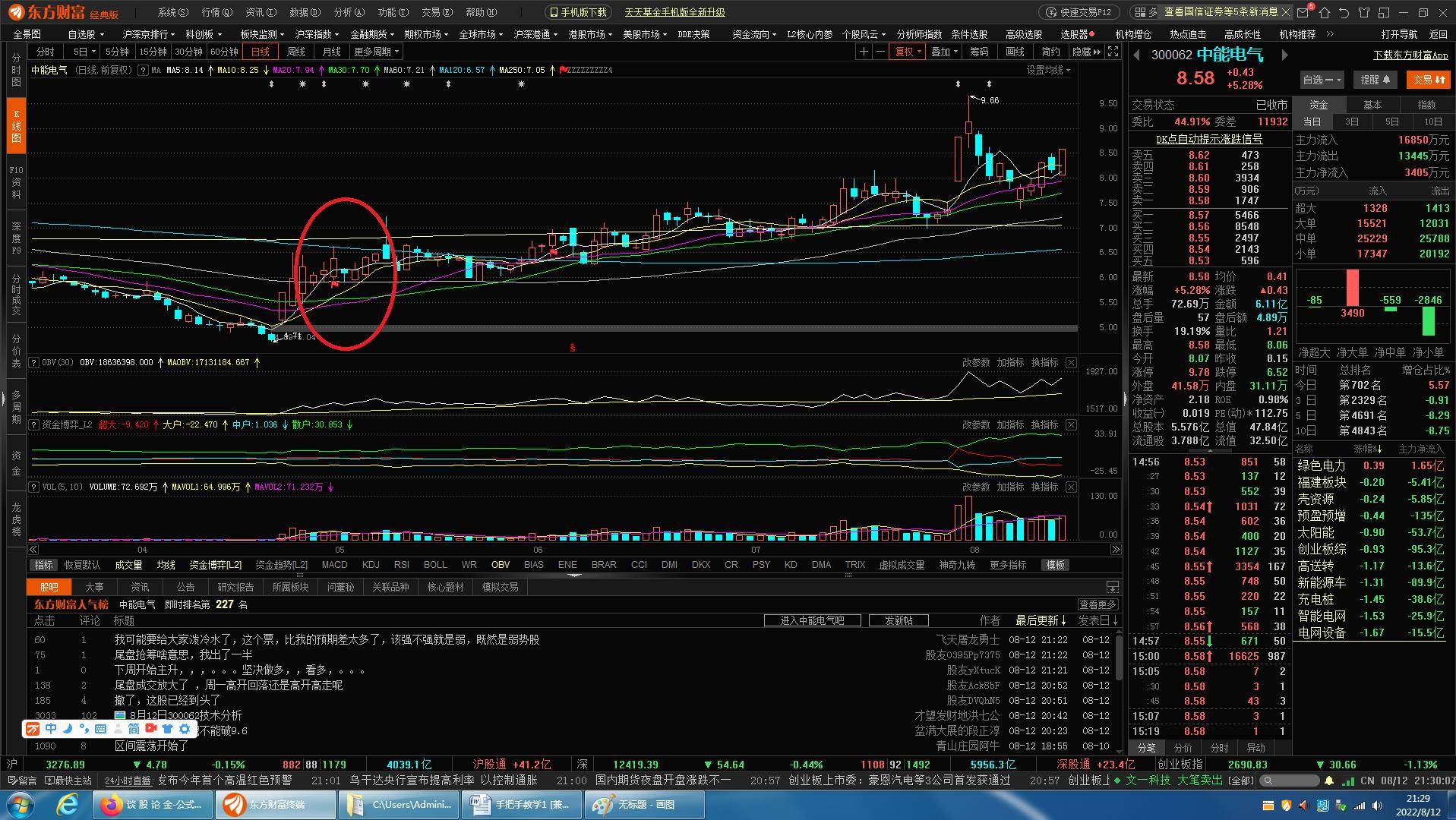Toggle 简约 simplified chart mode
This screenshot has height=820, width=1456.
click(1050, 52)
